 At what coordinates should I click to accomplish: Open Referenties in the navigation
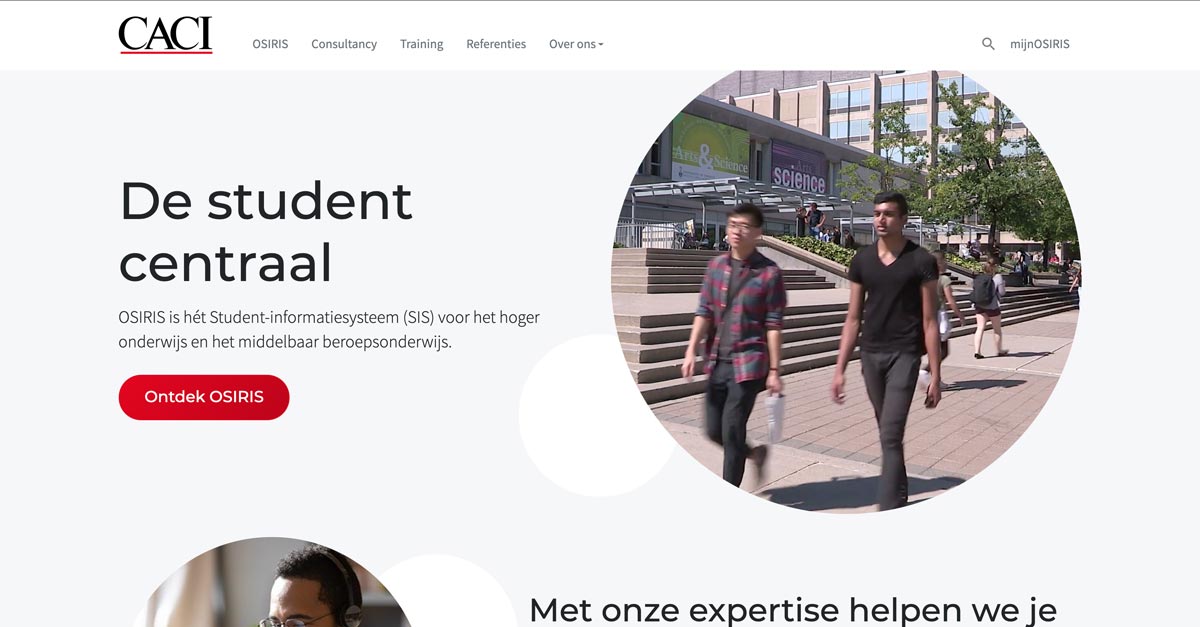click(496, 44)
